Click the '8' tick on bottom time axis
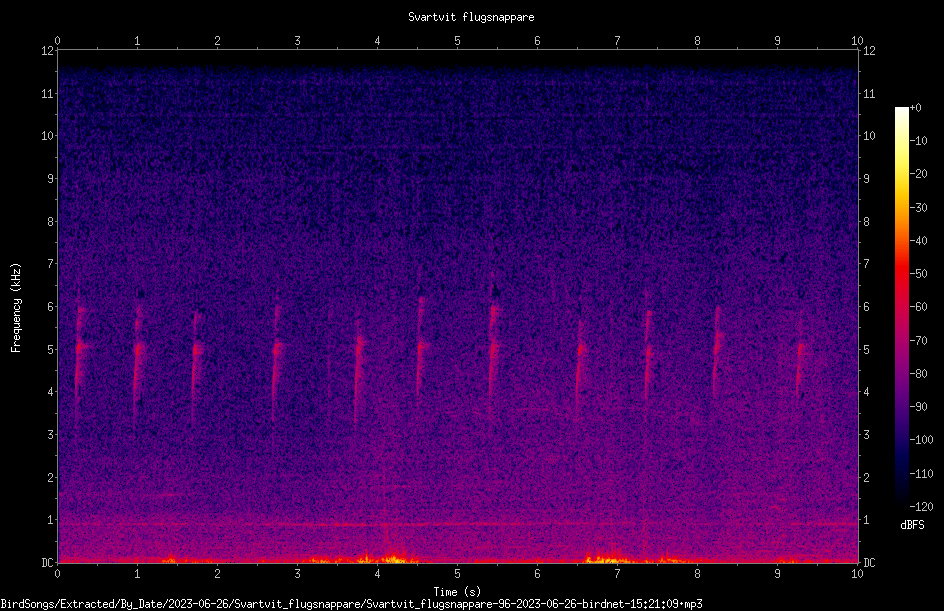Screen dimensions: 944x611 [x=697, y=574]
